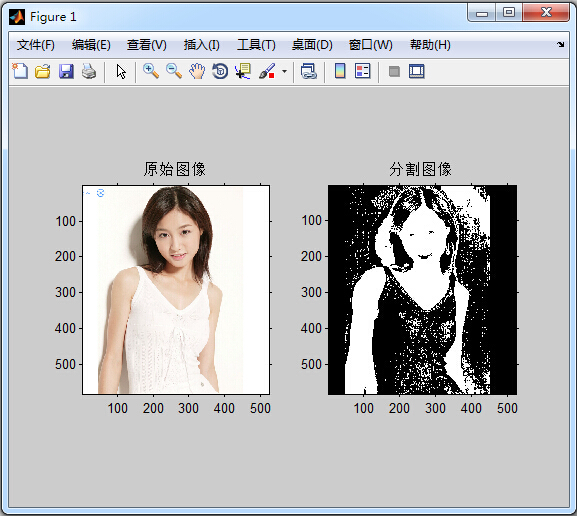Viewport: 577px width, 516px height.
Task: Activate the Zoom In magnifier
Action: pos(151,71)
